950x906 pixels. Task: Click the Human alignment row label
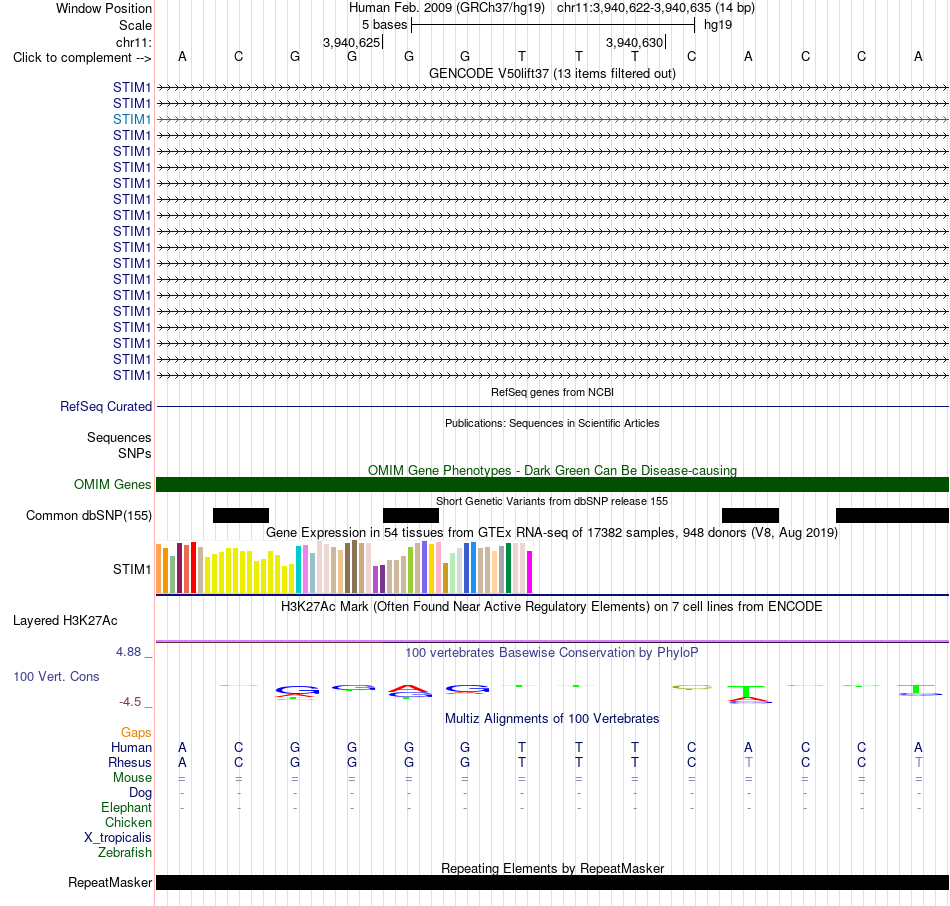click(131, 748)
